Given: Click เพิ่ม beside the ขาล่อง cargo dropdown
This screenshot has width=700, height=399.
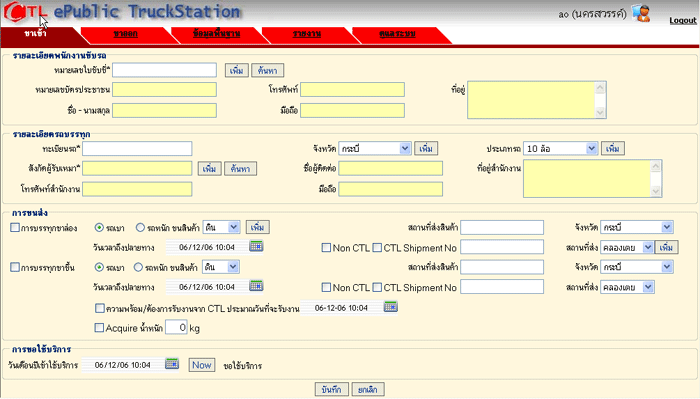Looking at the screenshot, I should (258, 228).
